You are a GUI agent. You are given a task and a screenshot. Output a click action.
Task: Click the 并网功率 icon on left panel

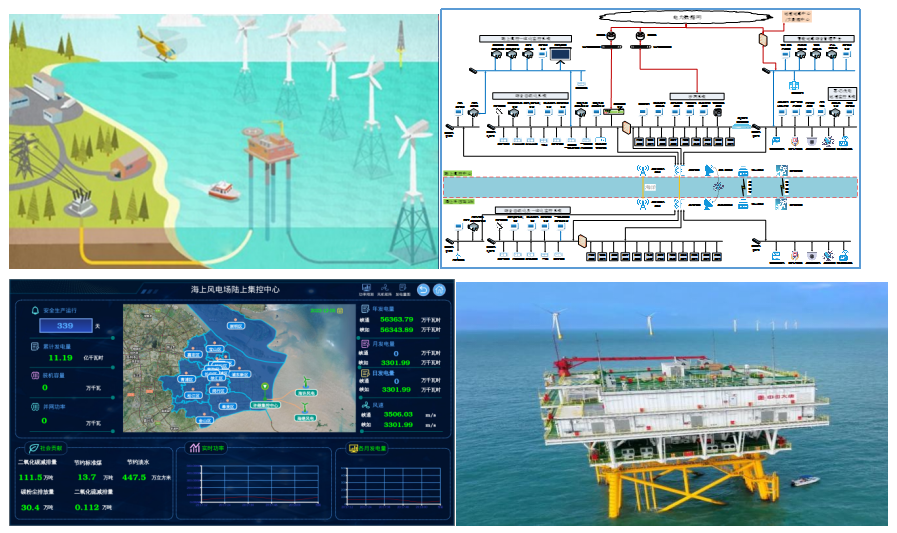pos(34,407)
